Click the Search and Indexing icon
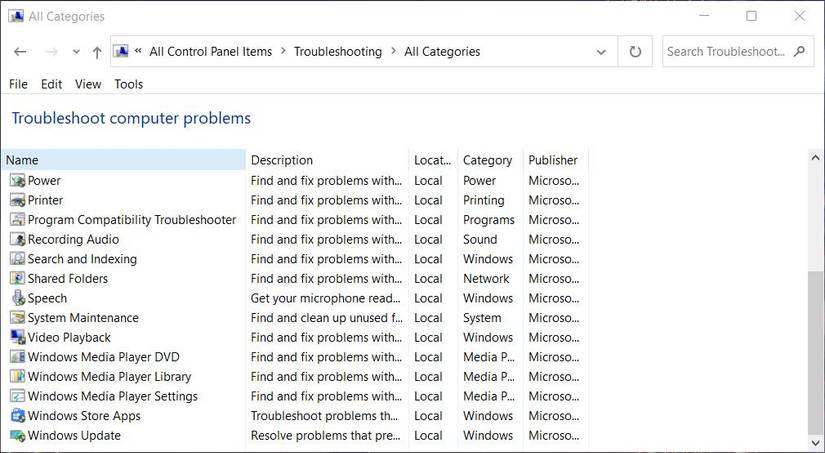The height and width of the screenshot is (453, 825). [17, 259]
